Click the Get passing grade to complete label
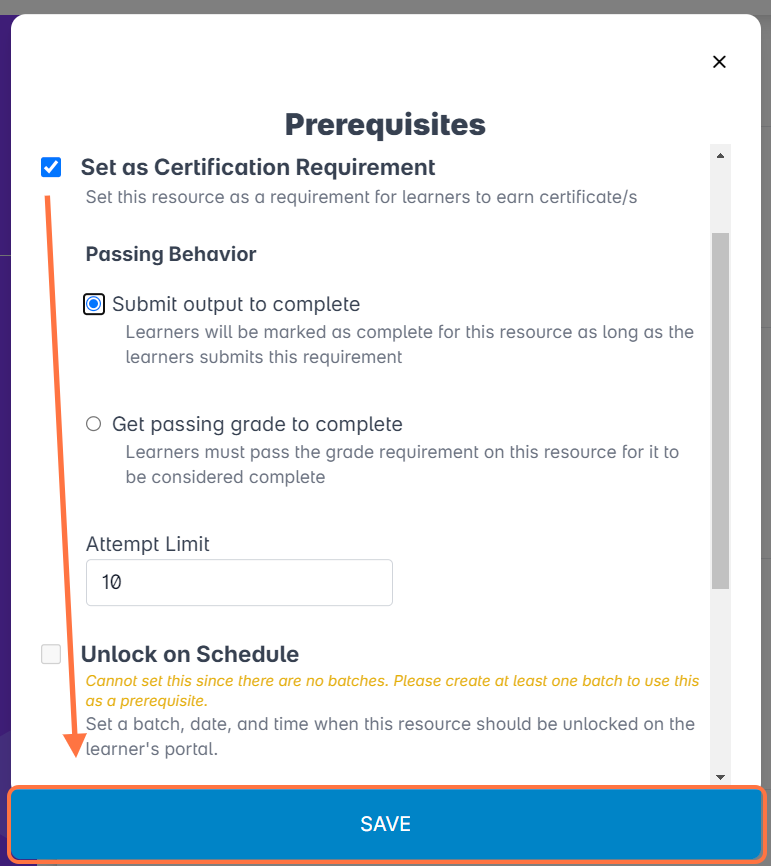This screenshot has width=771, height=866. 257,424
